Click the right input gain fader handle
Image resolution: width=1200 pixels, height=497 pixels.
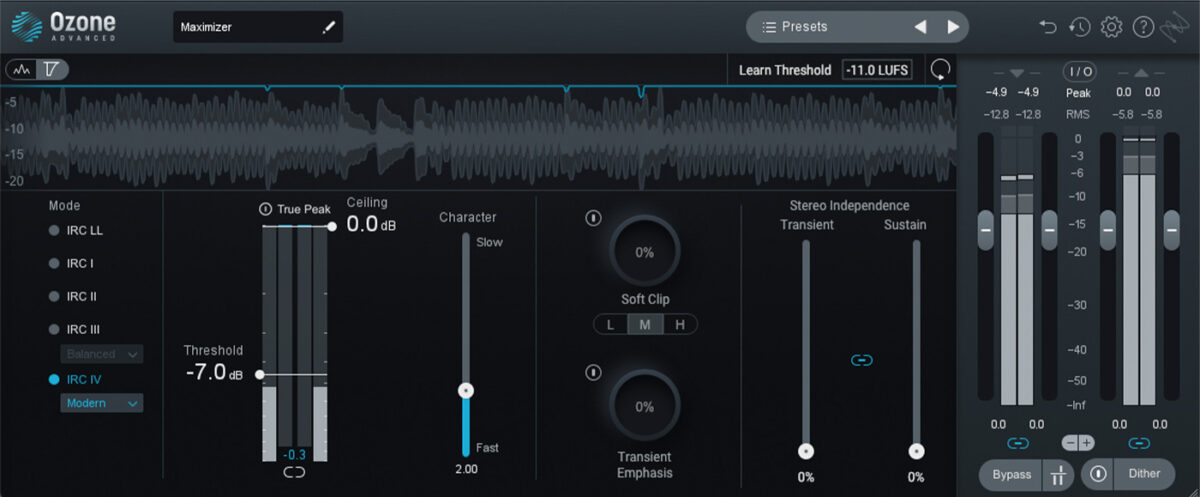(x=1049, y=230)
